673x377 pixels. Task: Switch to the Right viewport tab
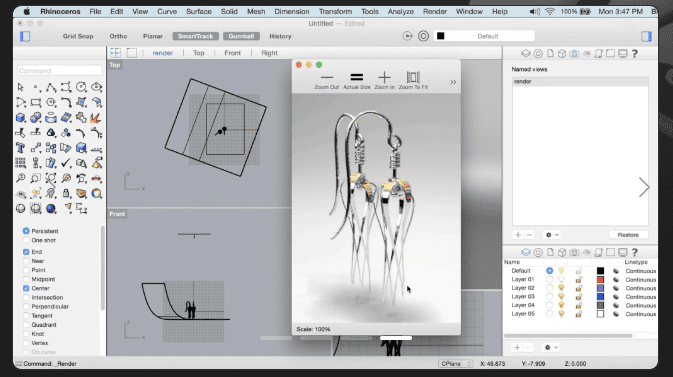[x=269, y=53]
